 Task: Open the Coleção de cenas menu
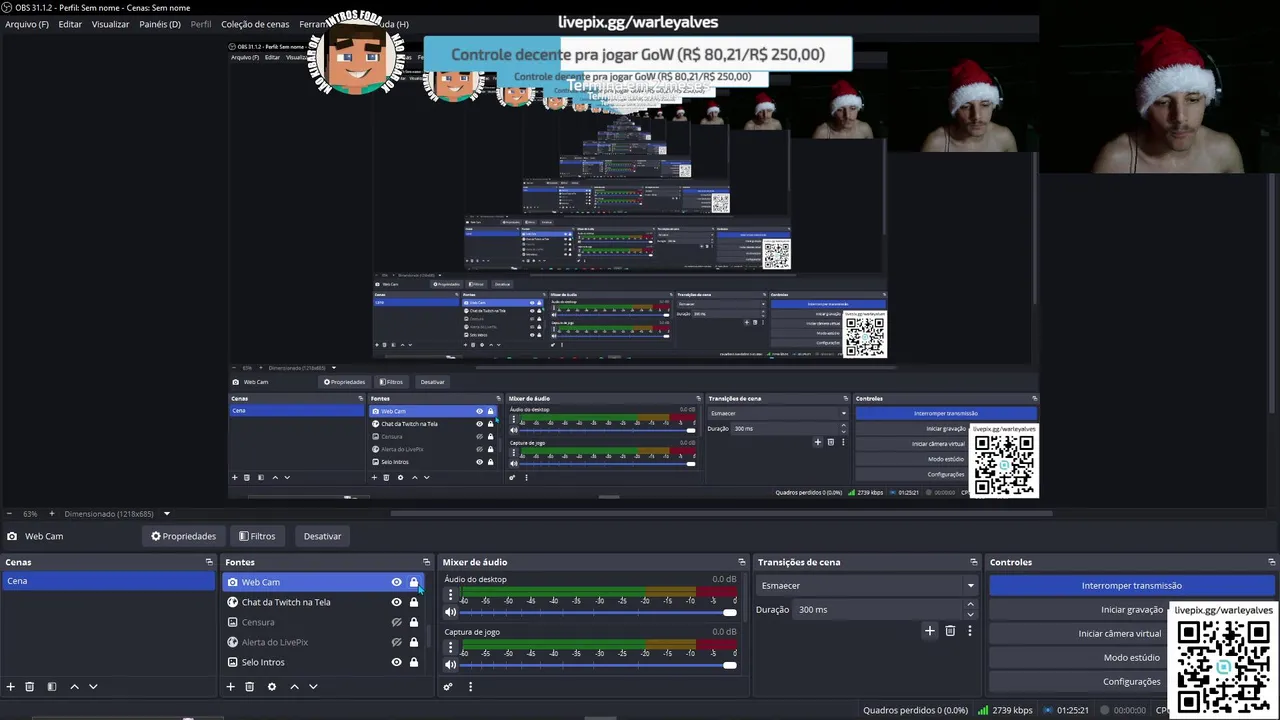coord(255,24)
